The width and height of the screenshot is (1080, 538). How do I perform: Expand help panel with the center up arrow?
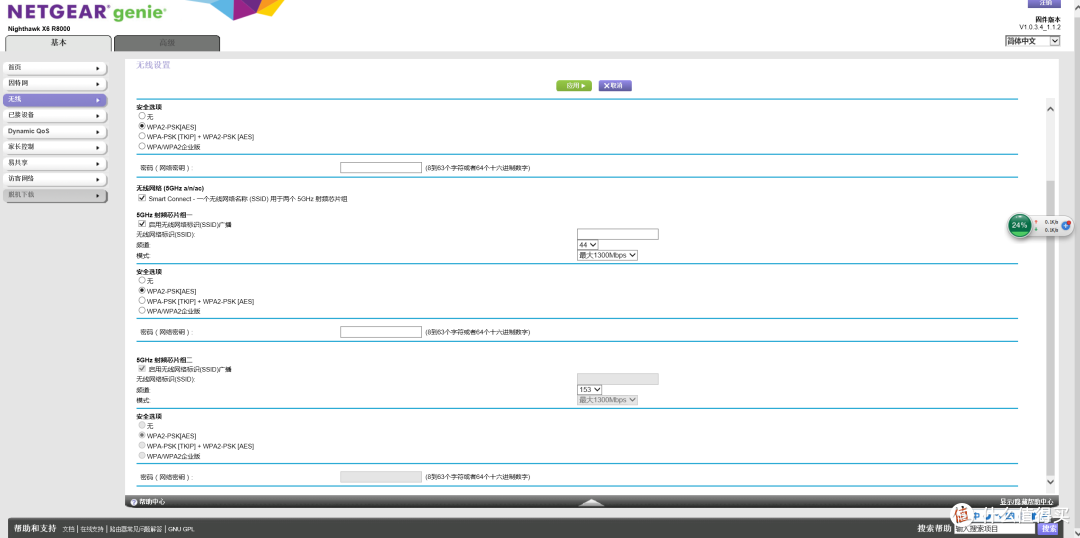point(591,502)
